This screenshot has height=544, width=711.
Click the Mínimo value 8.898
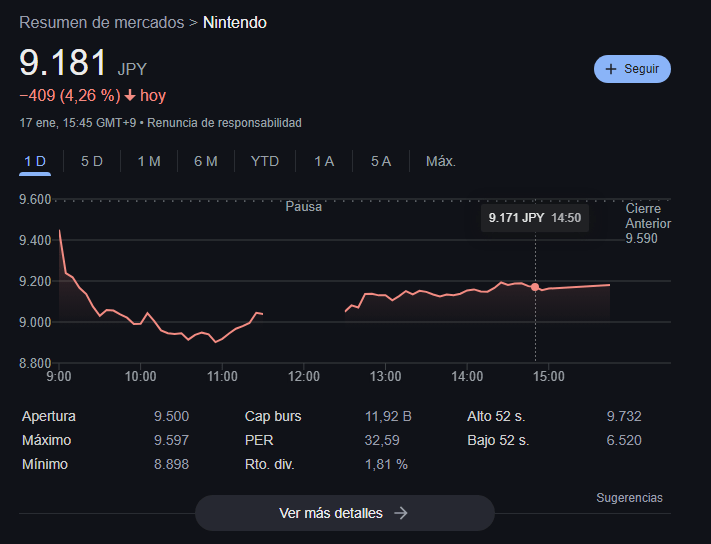[171, 464]
